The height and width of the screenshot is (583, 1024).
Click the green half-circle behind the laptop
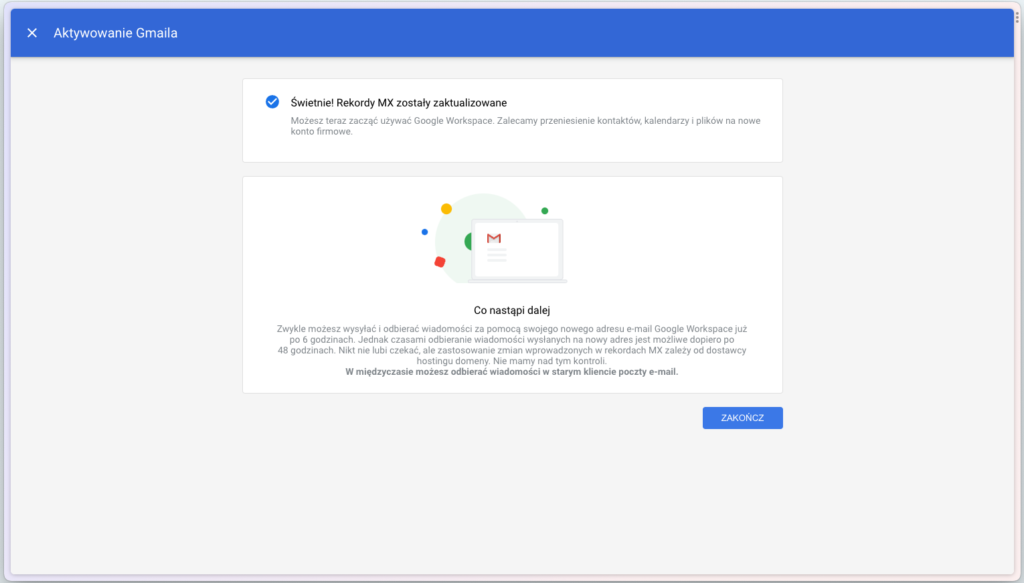[468, 242]
